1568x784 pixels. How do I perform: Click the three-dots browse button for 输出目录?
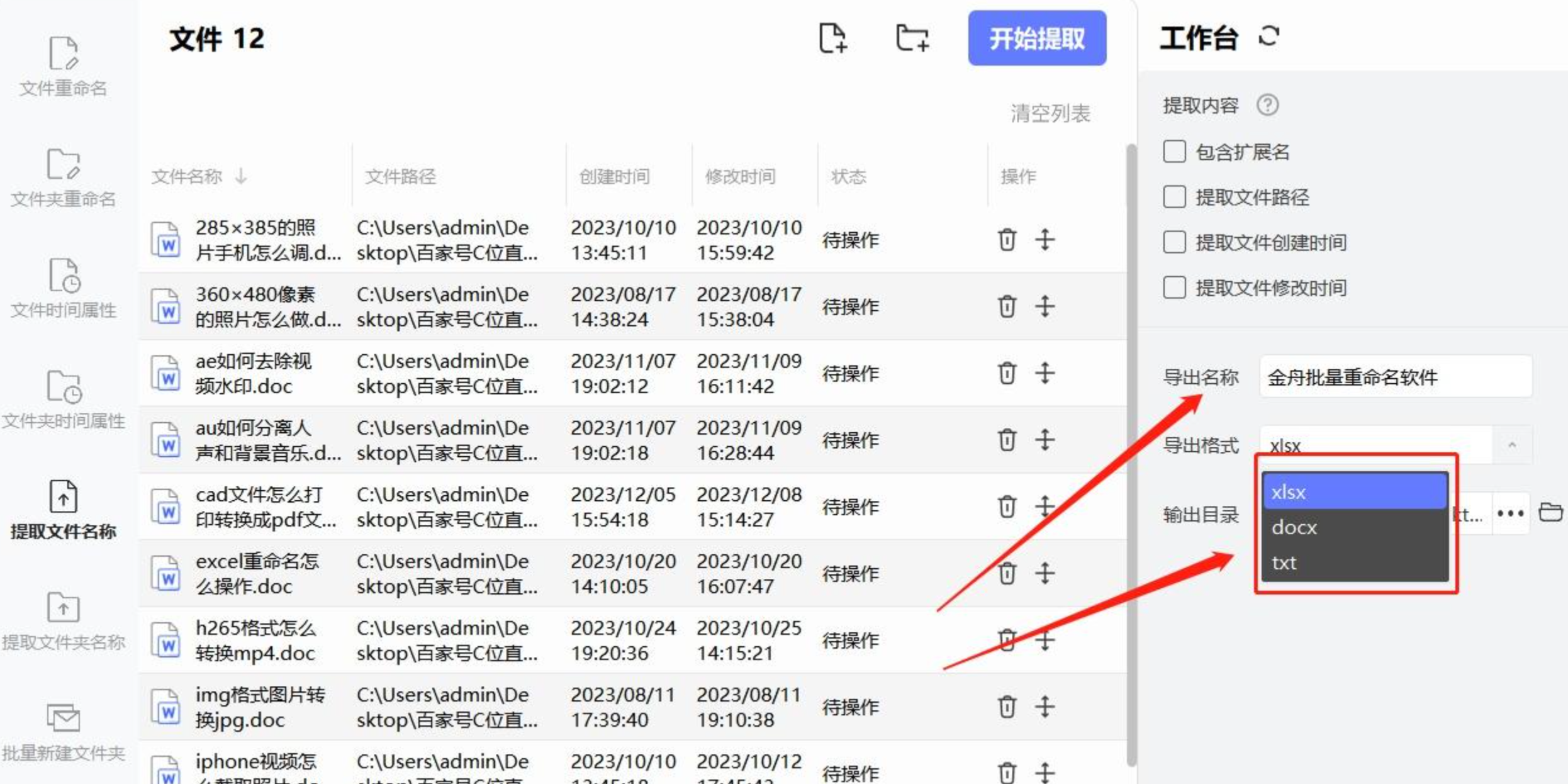1510,513
